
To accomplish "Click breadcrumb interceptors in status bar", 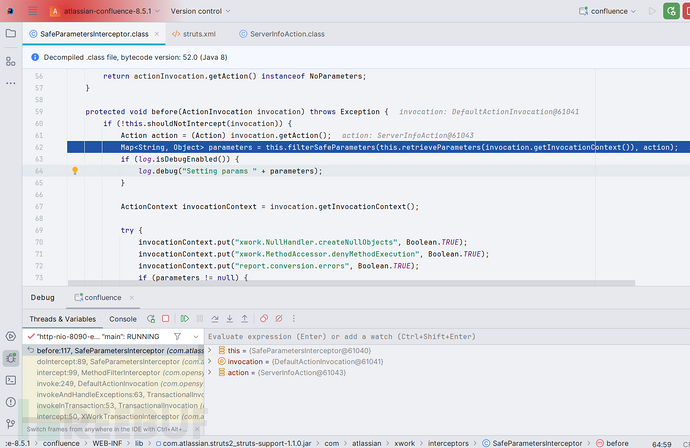I will click(448, 443).
